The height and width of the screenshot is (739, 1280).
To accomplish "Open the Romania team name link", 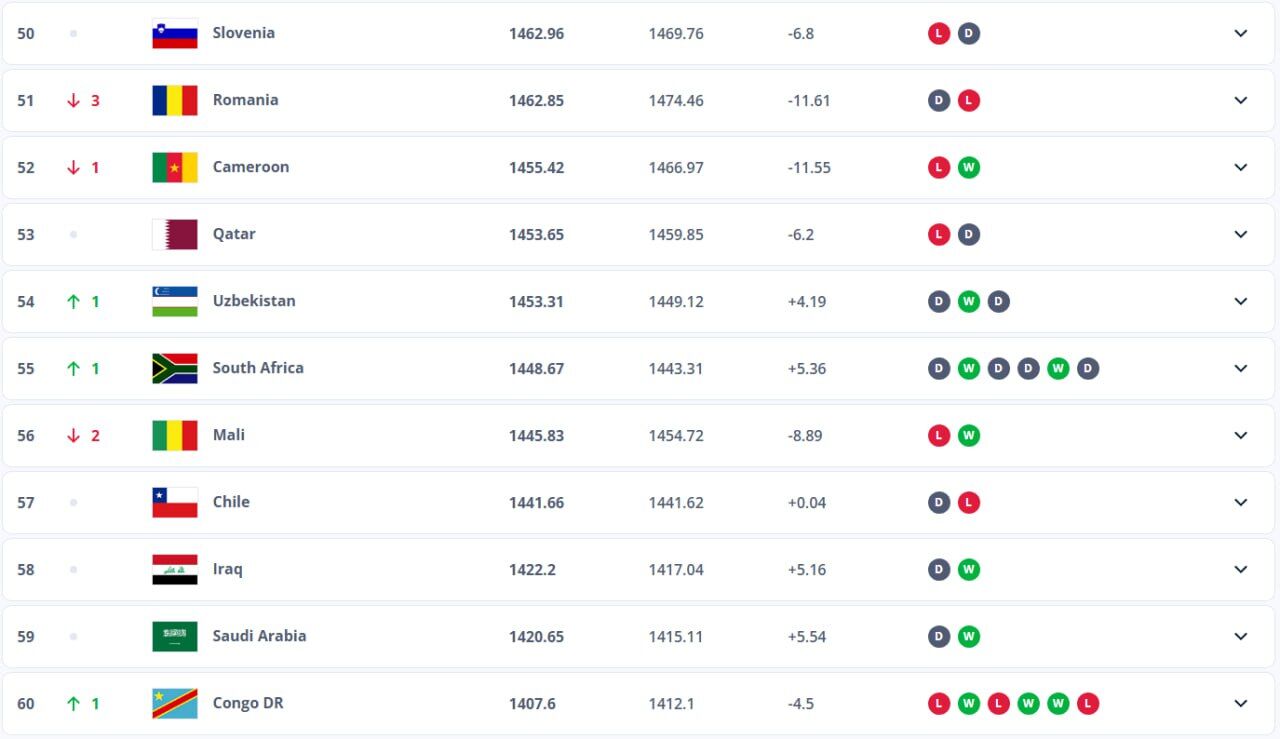I will (246, 99).
